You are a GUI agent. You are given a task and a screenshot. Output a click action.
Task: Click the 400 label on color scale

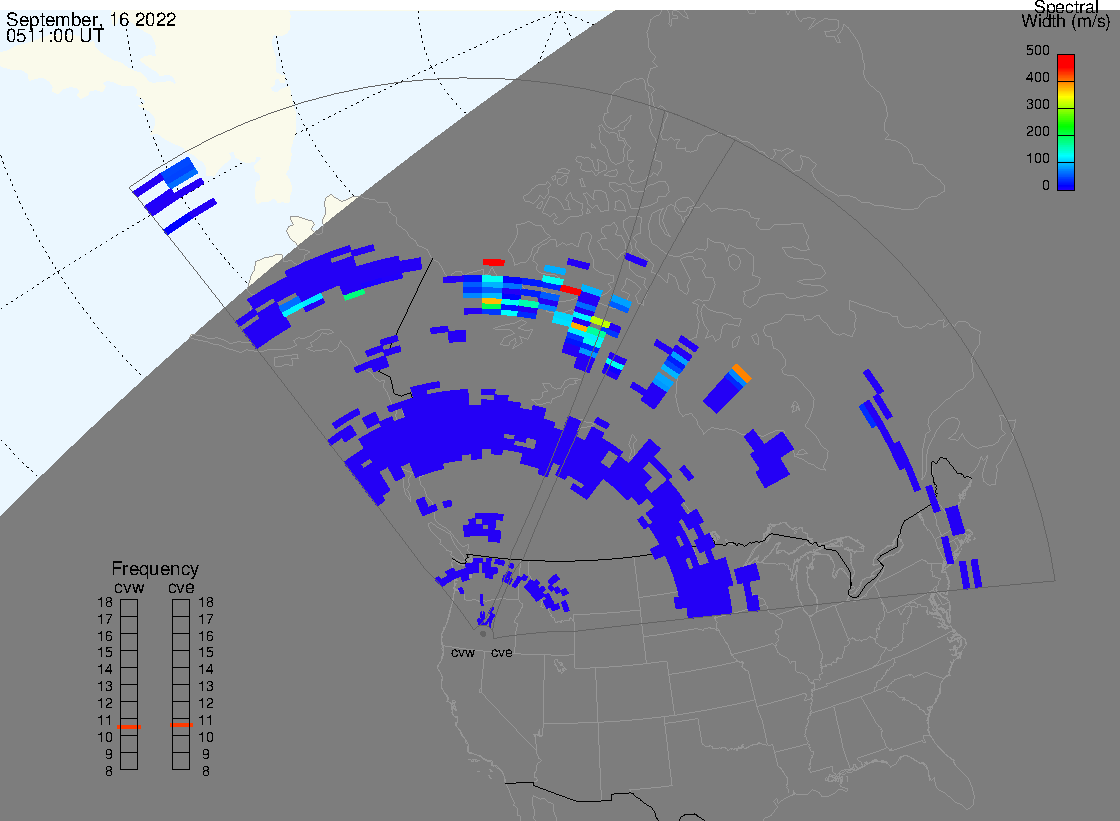tap(1037, 77)
